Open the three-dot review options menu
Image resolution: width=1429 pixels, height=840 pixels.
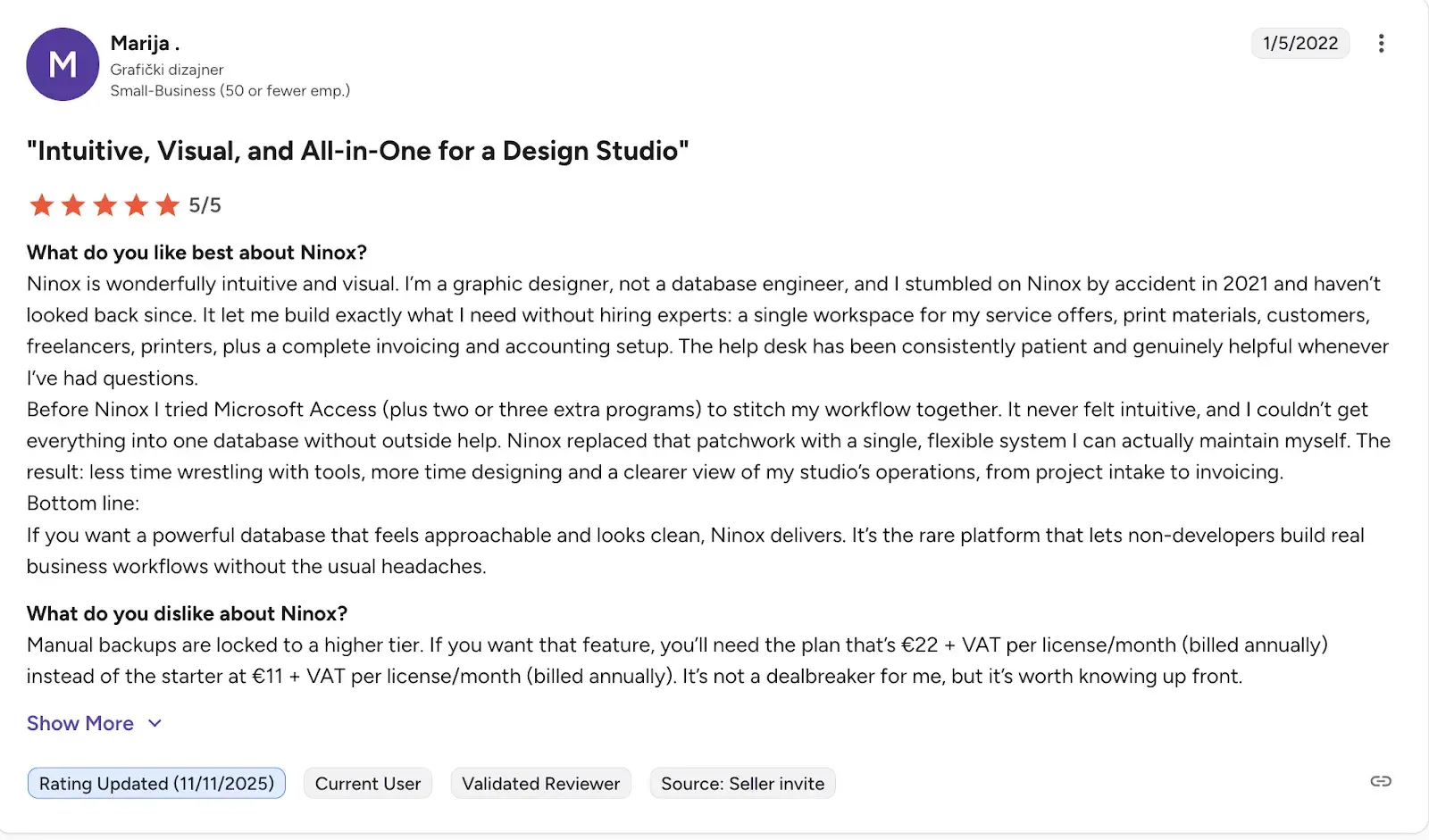click(x=1381, y=44)
